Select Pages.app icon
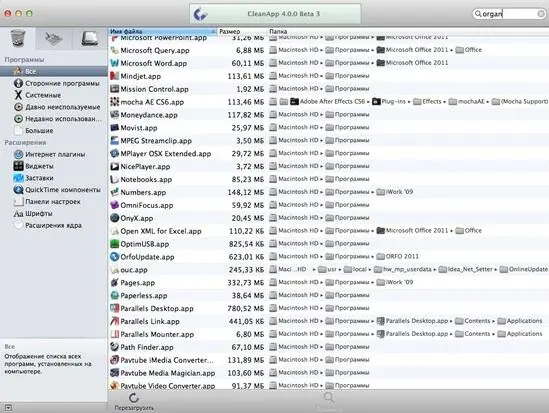549x413 pixels. tap(114, 283)
